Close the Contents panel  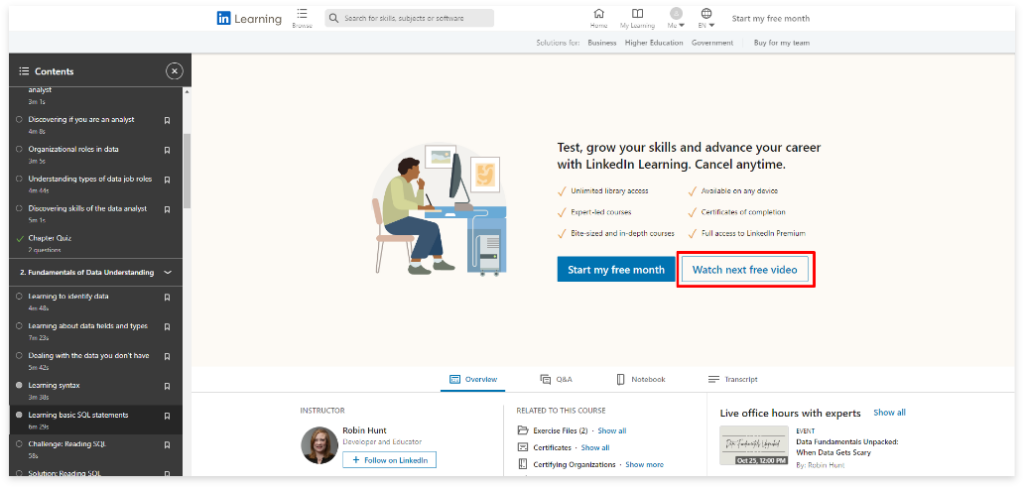(x=174, y=71)
